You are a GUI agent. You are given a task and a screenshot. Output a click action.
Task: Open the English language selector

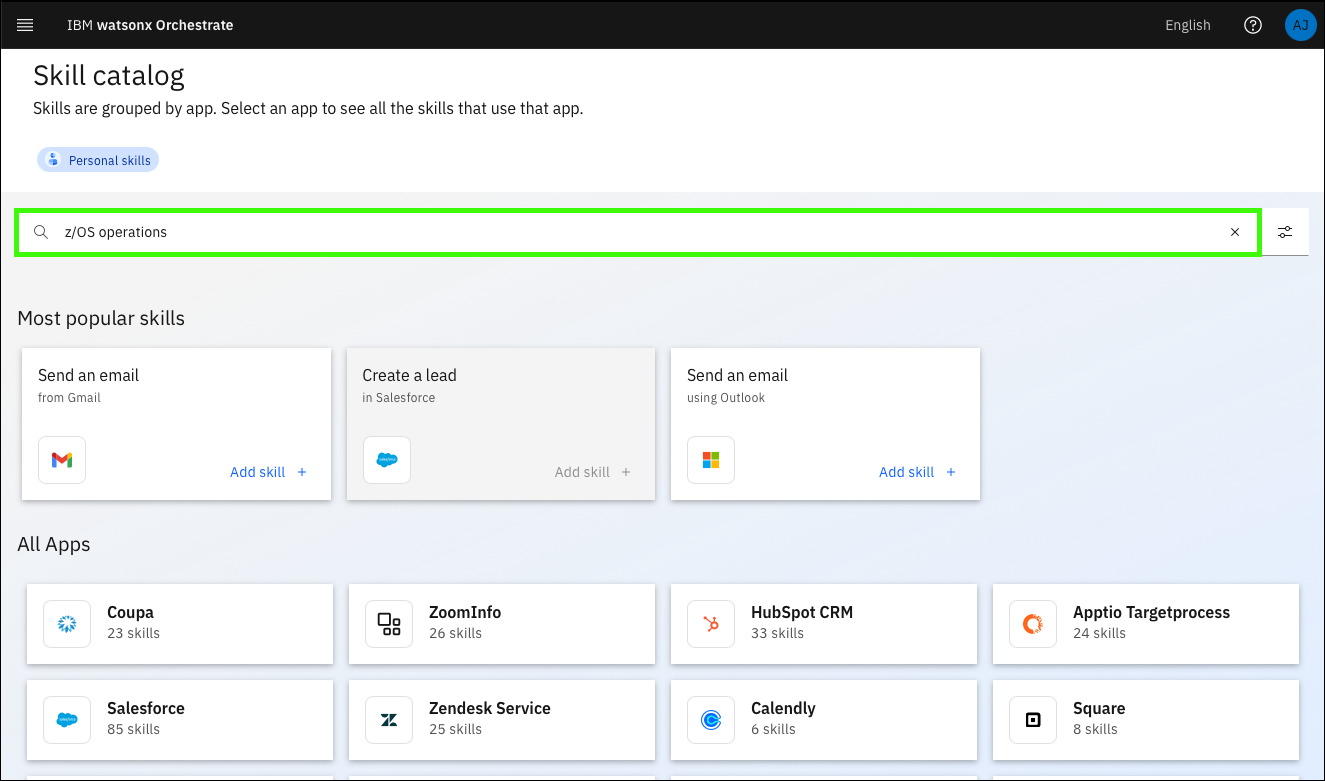[1187, 25]
